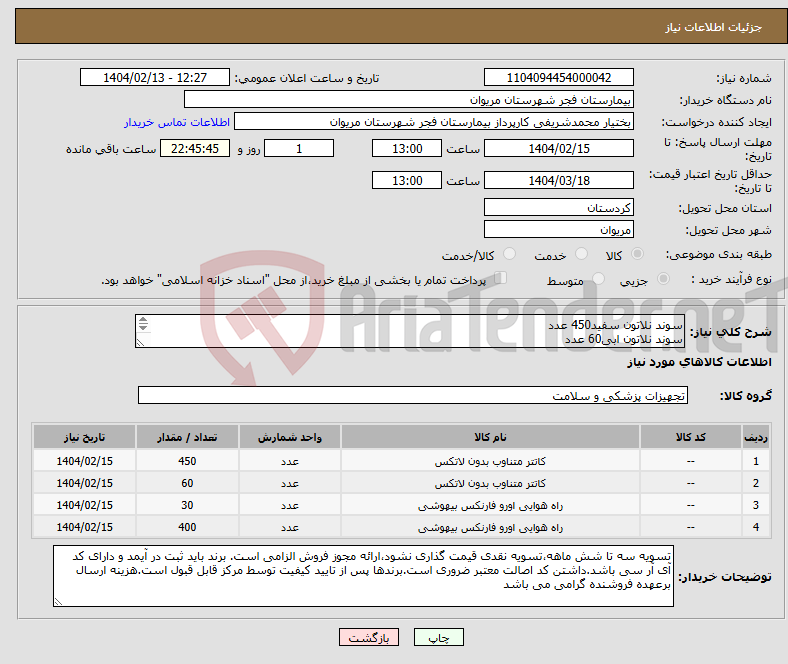Click the goods group field تجهیزات پزشکی و سلامت
Screen dimensions: 788x664
[413, 395]
